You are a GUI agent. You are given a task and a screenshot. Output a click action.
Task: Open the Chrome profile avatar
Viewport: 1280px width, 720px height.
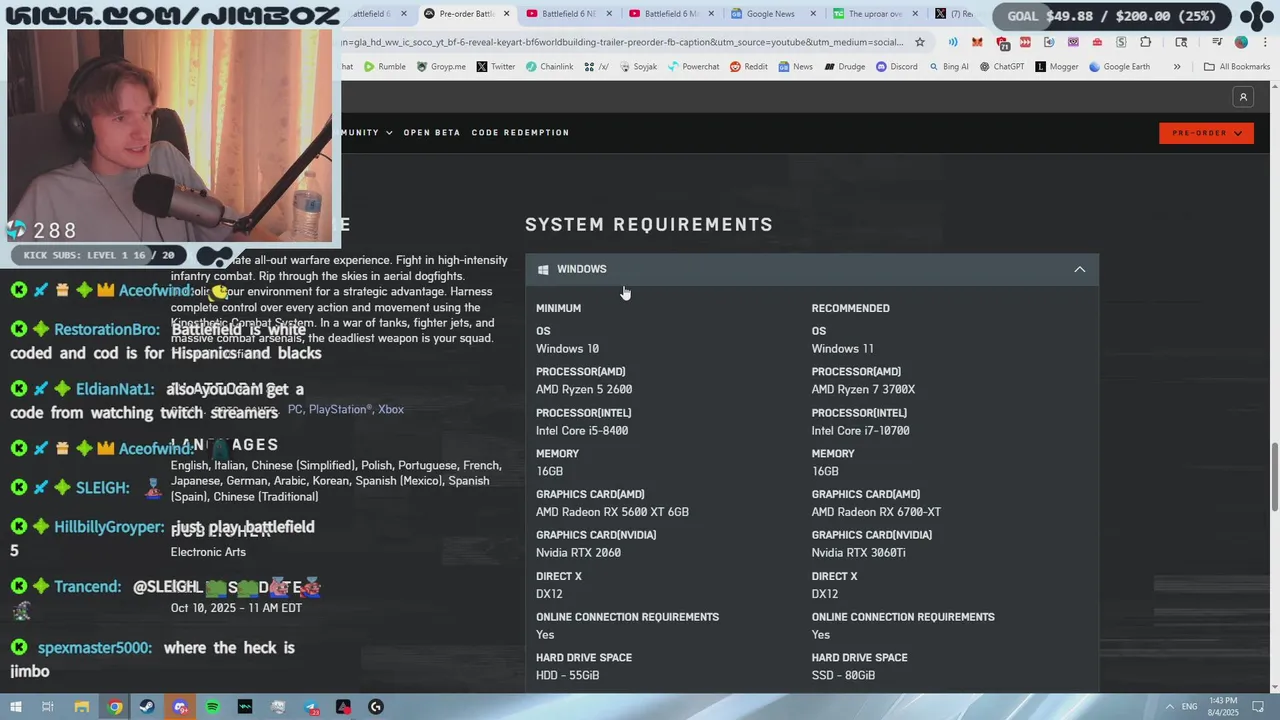[1241, 42]
